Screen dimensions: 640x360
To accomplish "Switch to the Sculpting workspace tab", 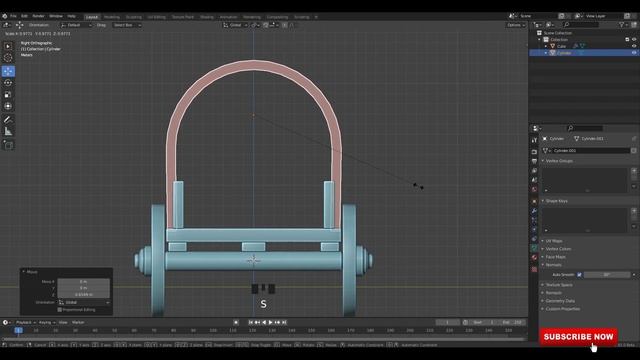I will tap(133, 17).
